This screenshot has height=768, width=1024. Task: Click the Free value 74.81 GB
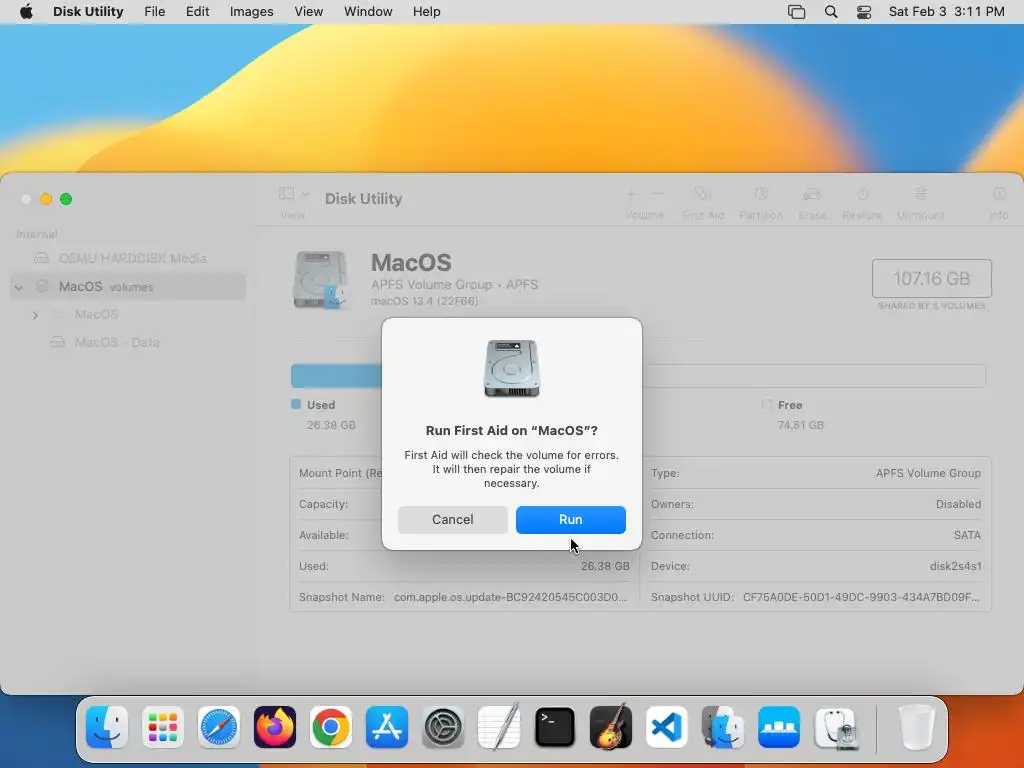coord(801,424)
